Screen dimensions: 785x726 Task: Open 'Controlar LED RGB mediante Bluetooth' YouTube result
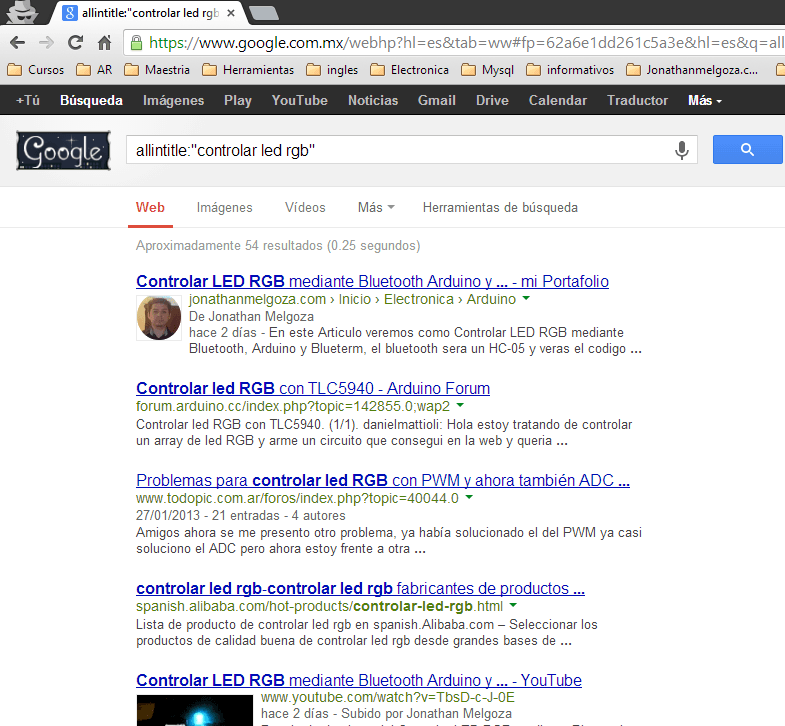click(359, 680)
